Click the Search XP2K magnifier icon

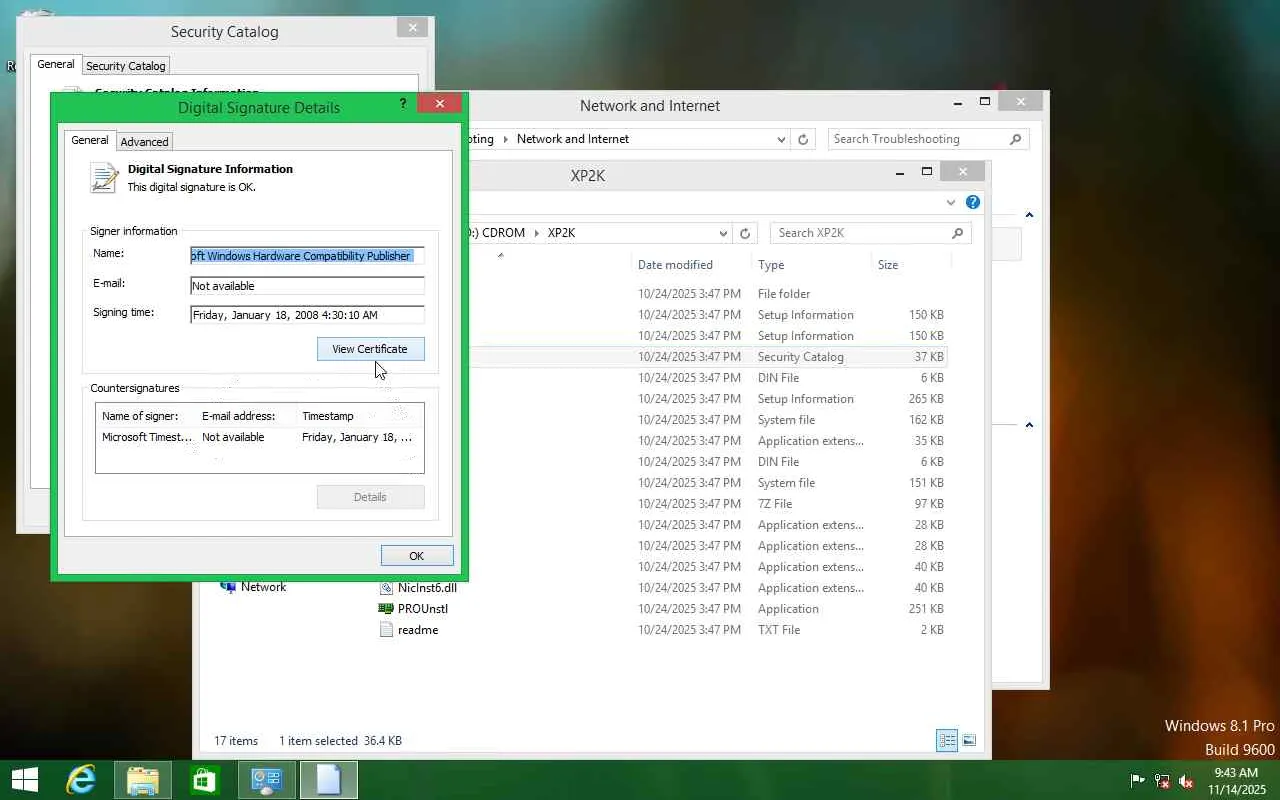pos(957,233)
